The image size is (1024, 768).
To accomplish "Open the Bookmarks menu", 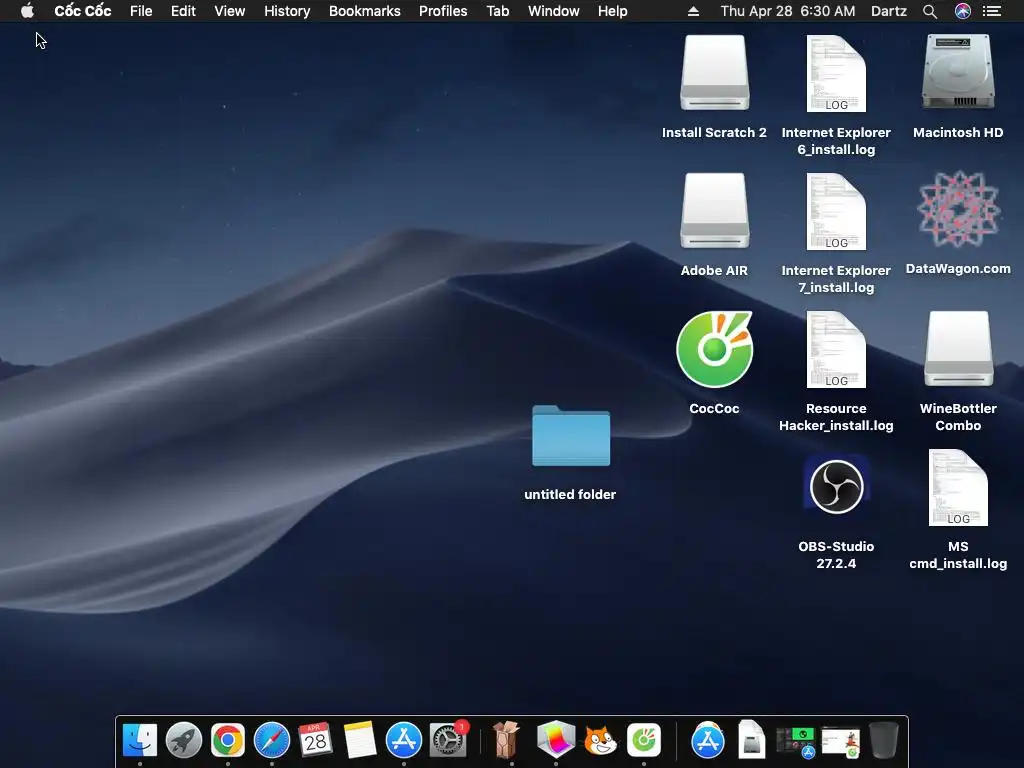I will 364,11.
